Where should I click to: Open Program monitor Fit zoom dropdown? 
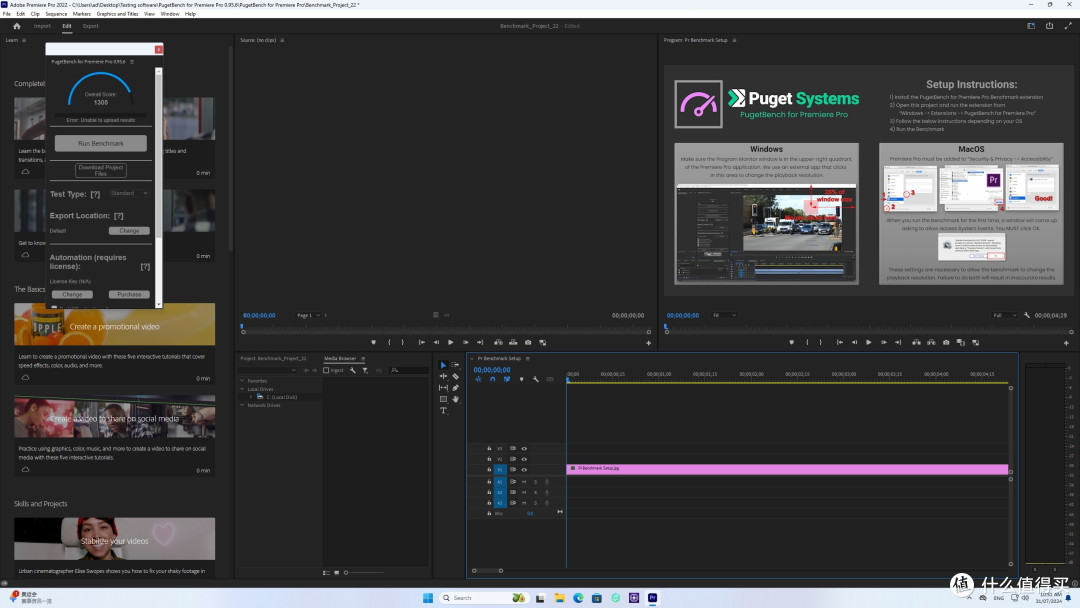click(724, 315)
